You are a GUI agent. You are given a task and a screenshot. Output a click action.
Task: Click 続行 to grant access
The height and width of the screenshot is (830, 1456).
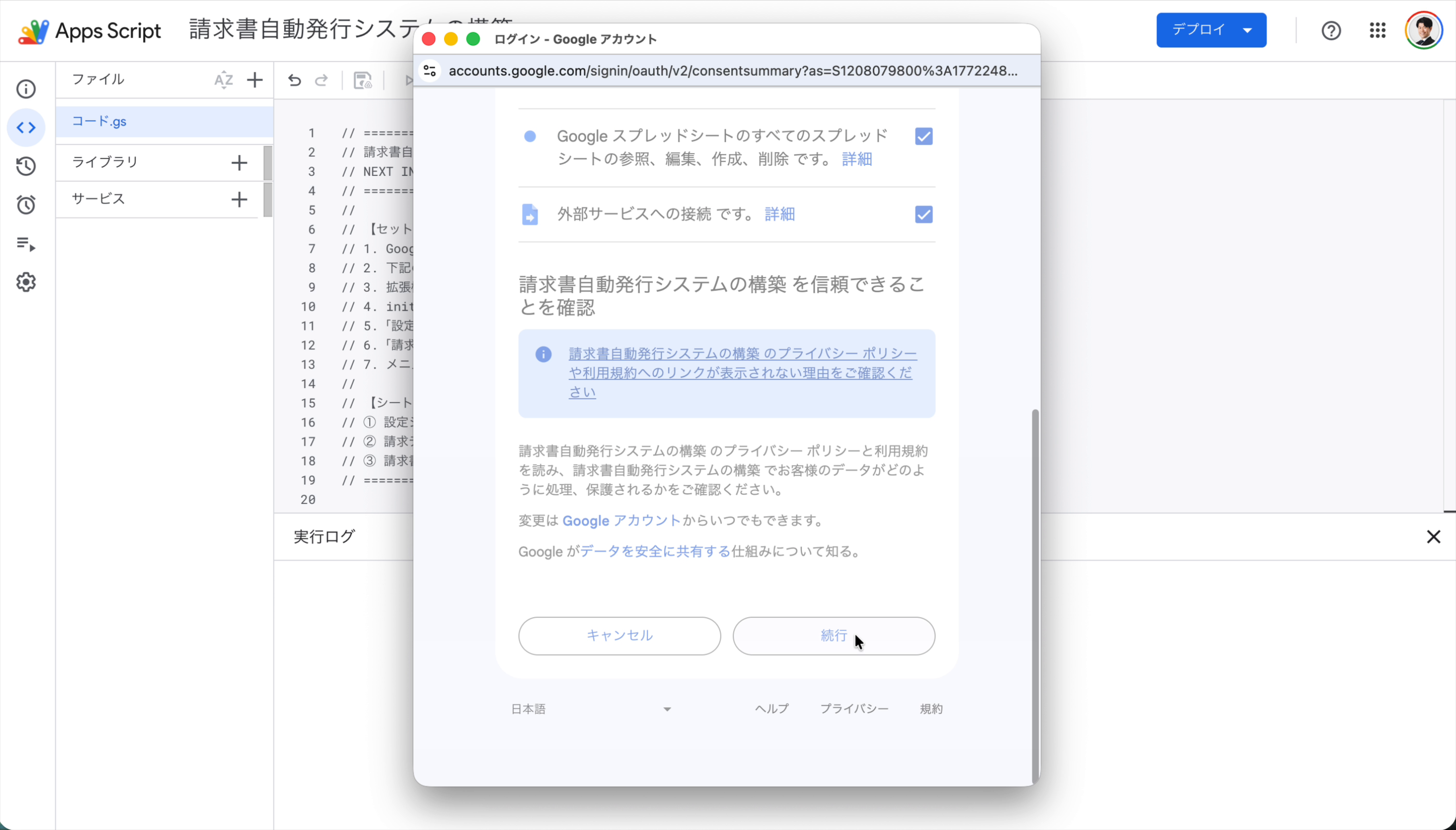833,636
